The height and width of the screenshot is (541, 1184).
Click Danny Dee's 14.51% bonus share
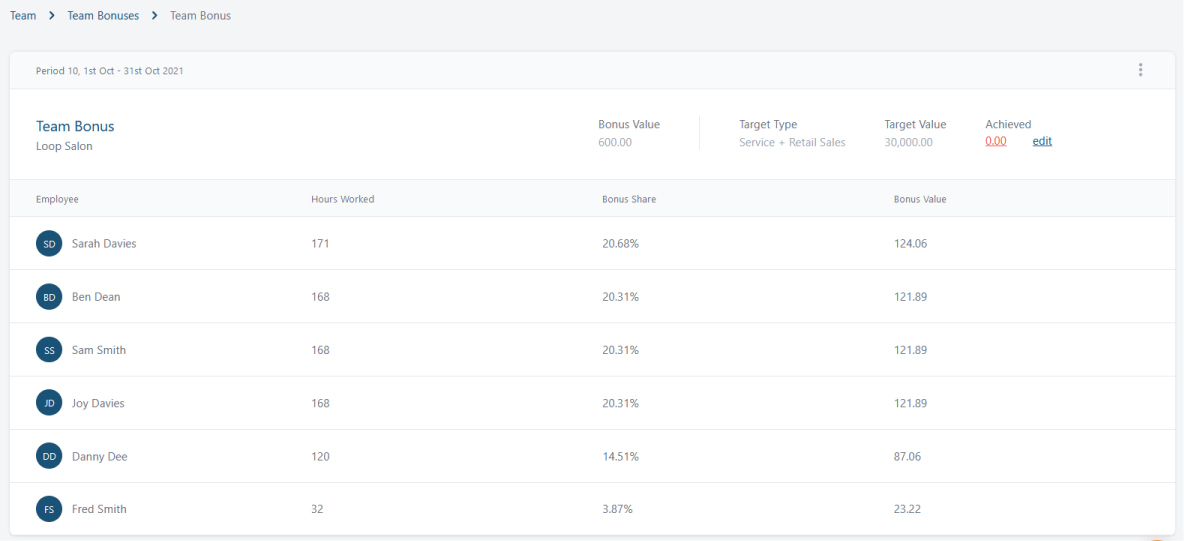[621, 456]
